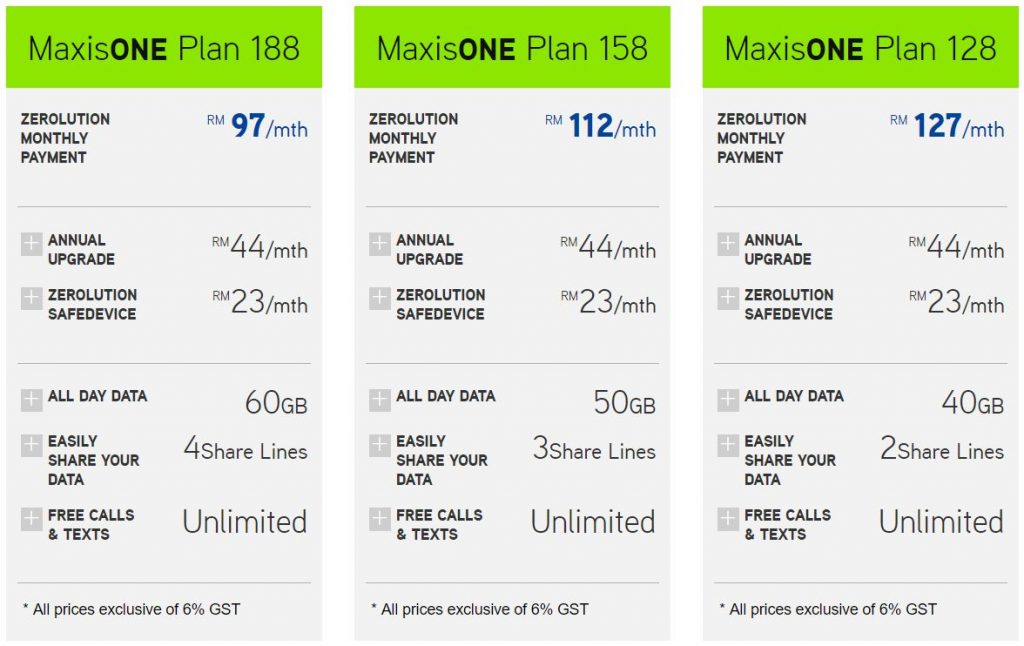Click Free Calls & Texts plus in Plan 158
Image resolution: width=1024 pixels, height=646 pixels.
click(x=379, y=519)
